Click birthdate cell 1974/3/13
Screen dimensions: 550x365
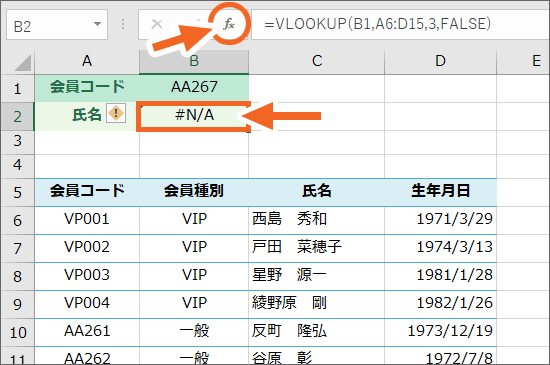pyautogui.click(x=441, y=249)
